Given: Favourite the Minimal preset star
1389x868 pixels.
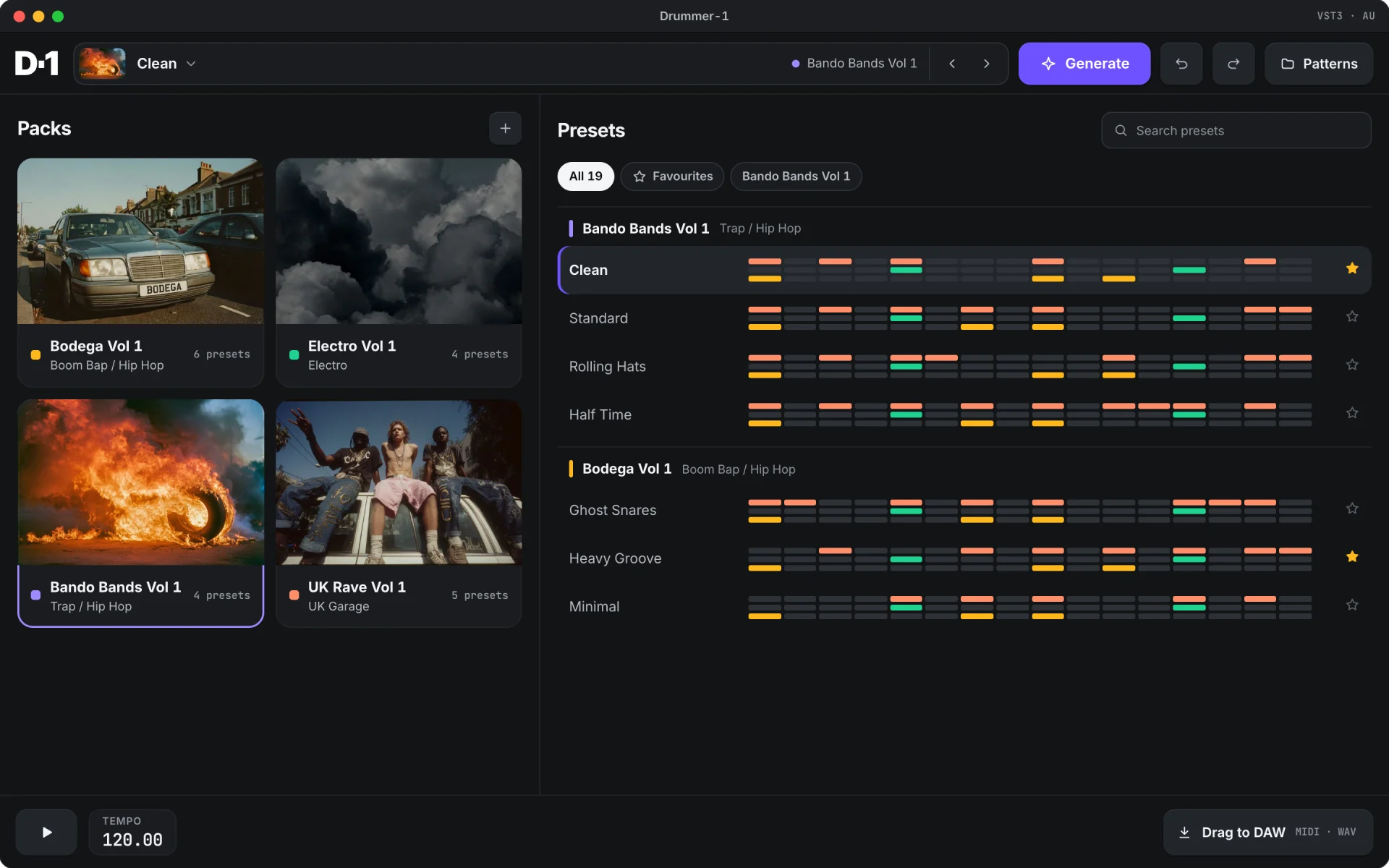Looking at the screenshot, I should (x=1351, y=605).
